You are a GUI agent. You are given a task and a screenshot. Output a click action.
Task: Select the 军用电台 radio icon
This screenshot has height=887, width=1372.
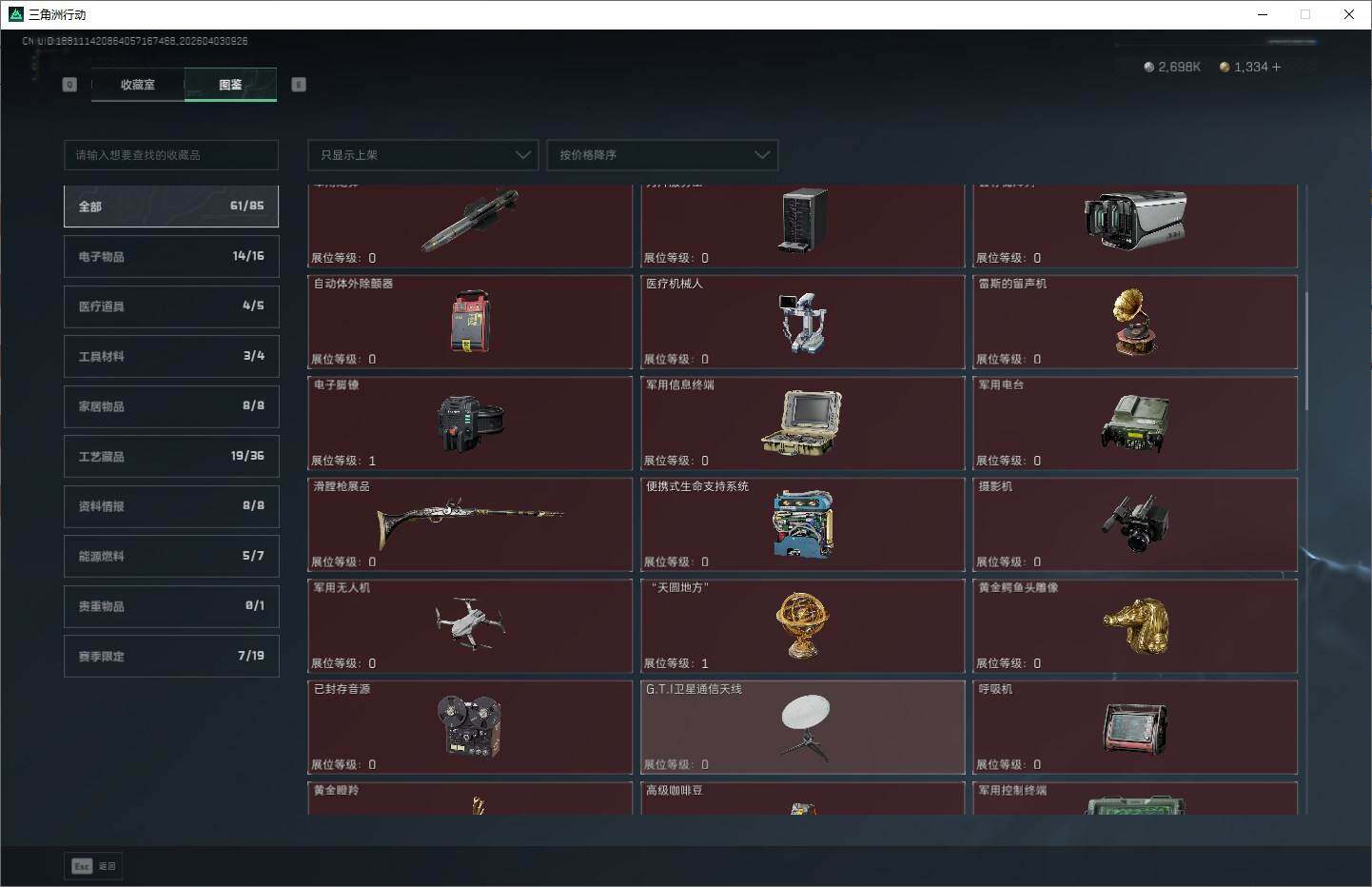tap(1135, 424)
